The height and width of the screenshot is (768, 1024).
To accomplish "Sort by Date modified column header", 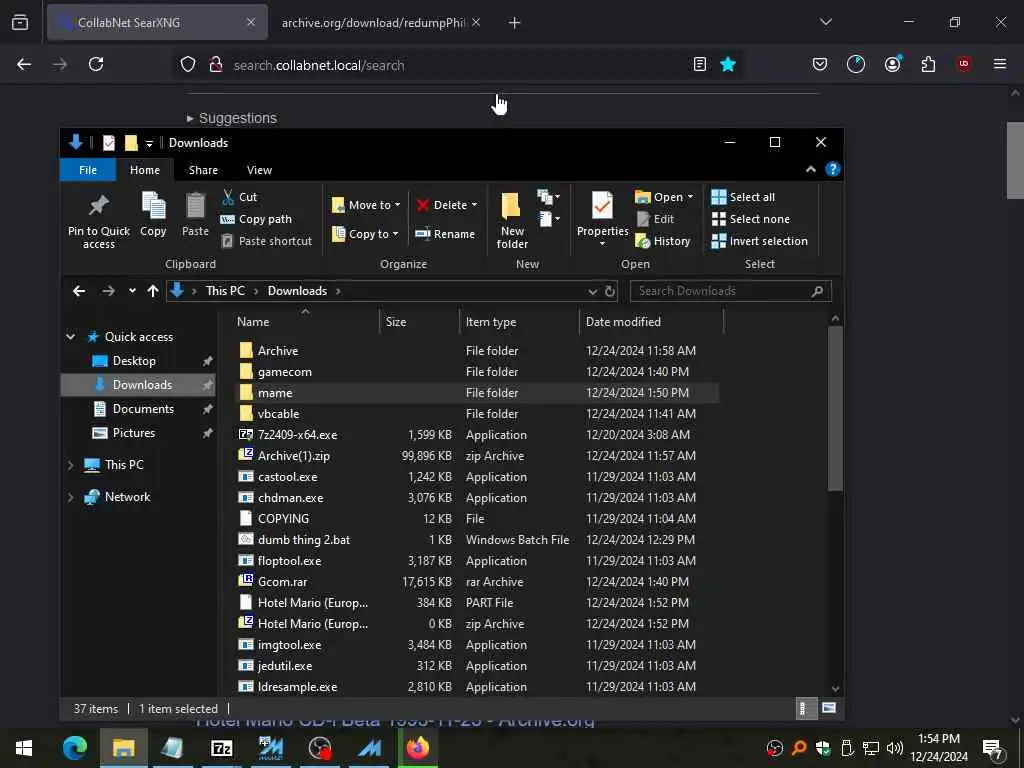I will [x=652, y=322].
